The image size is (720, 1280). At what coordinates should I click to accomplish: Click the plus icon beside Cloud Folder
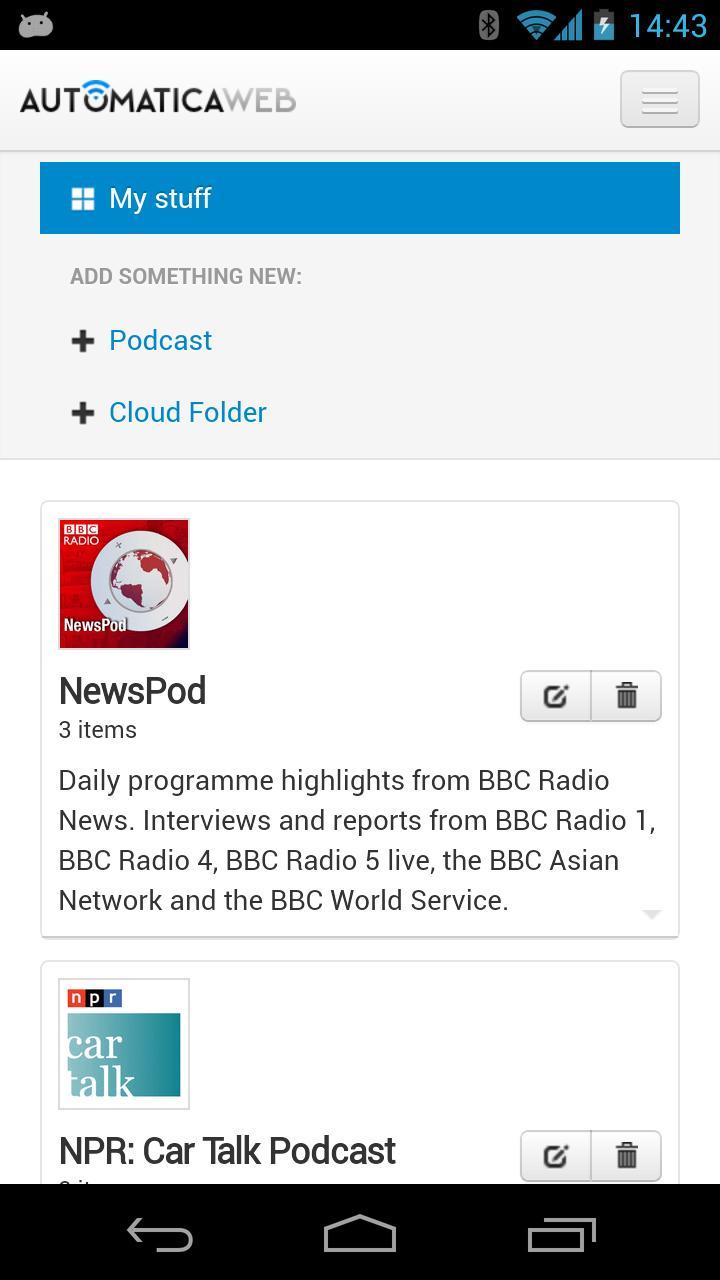pos(83,413)
